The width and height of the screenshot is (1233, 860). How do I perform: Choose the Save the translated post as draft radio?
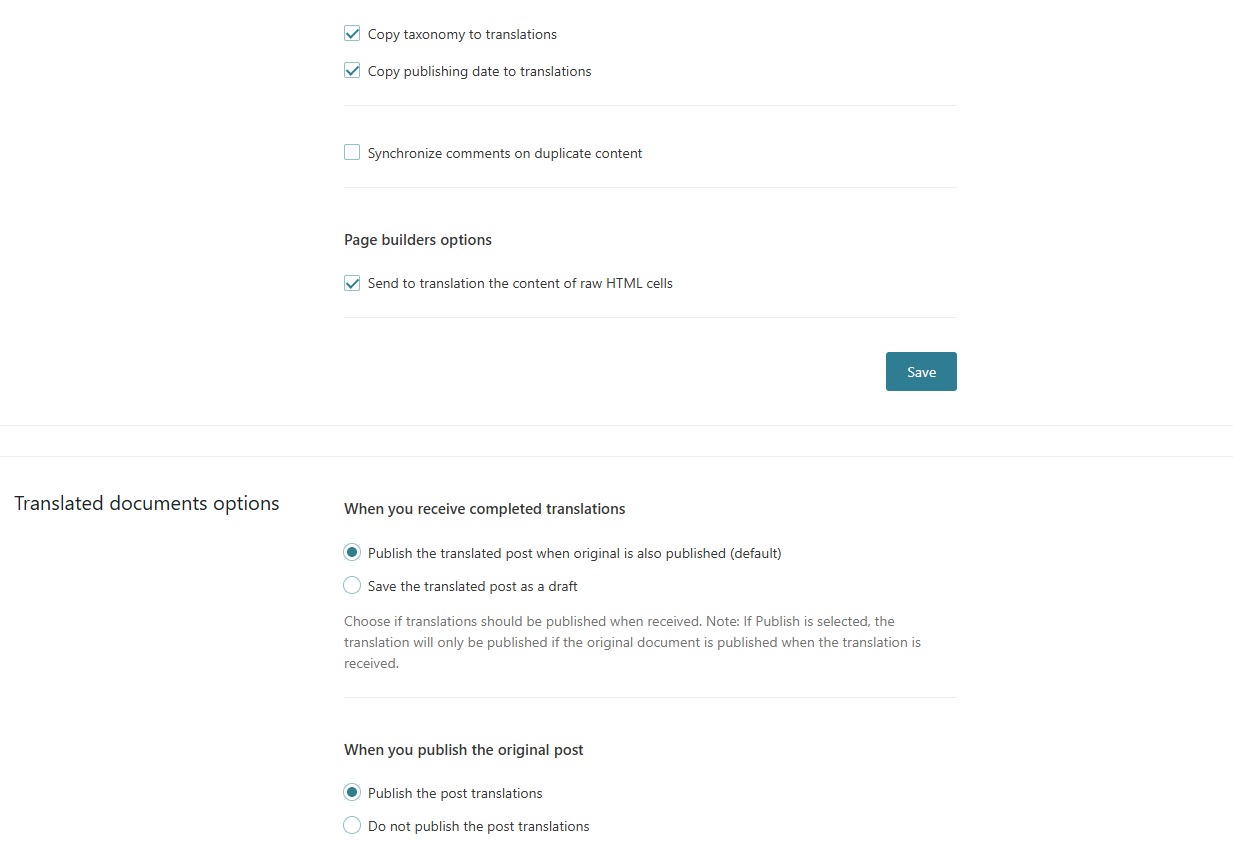coord(352,586)
